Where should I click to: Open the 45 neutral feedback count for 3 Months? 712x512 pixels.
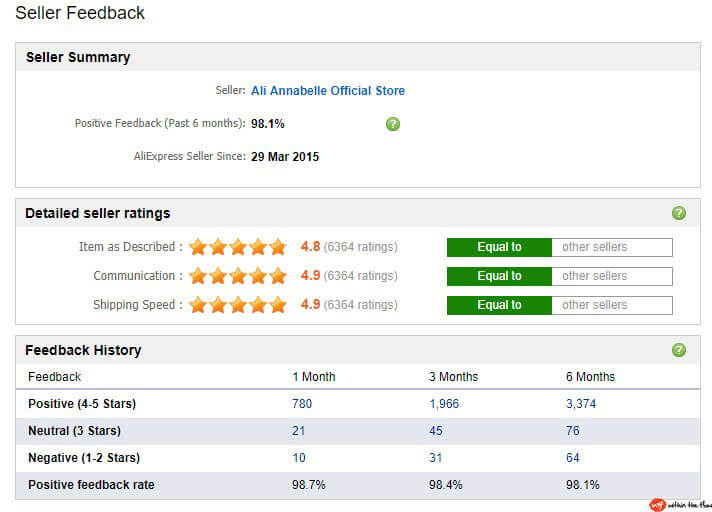436,431
